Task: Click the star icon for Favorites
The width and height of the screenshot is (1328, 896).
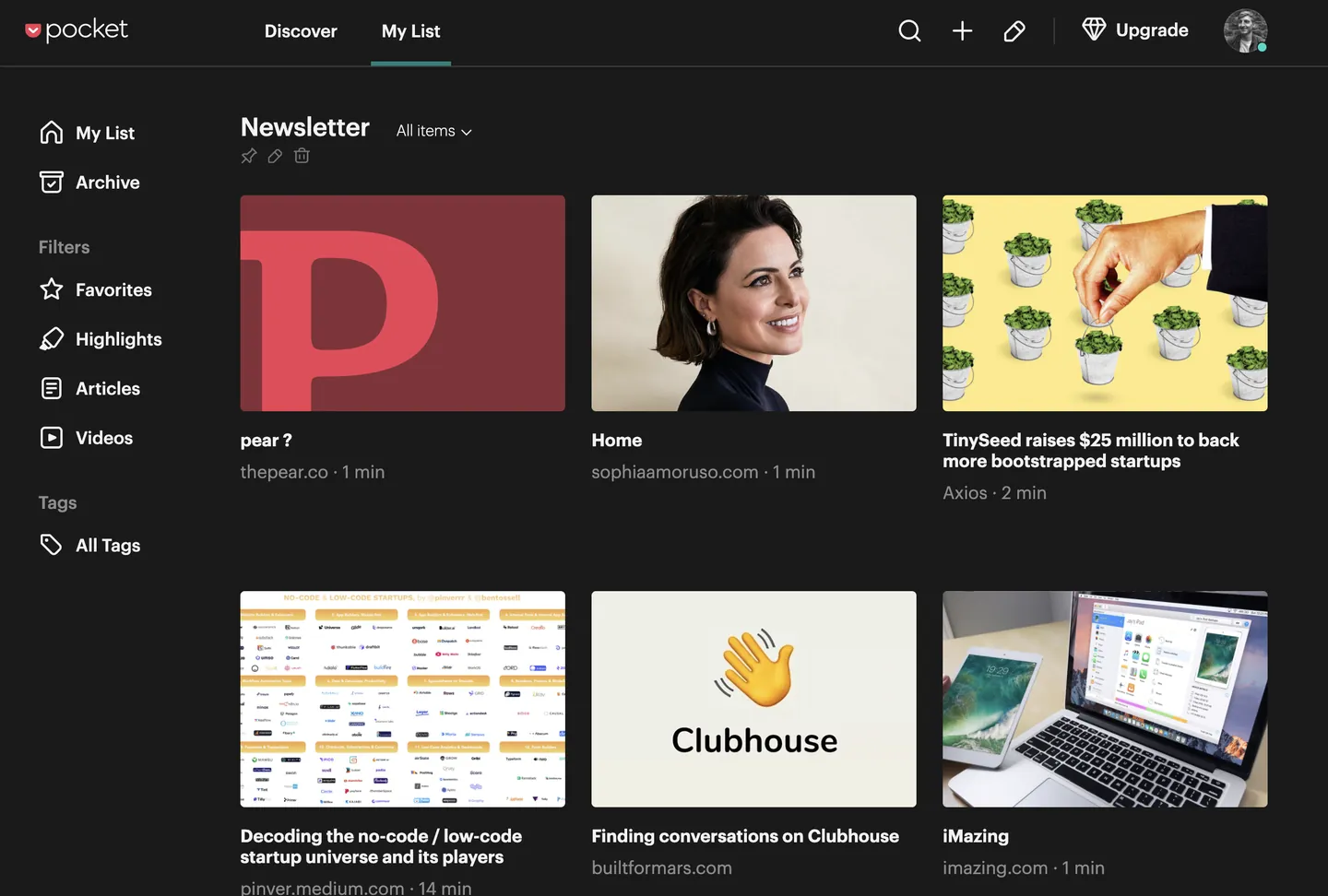Action: (x=52, y=289)
